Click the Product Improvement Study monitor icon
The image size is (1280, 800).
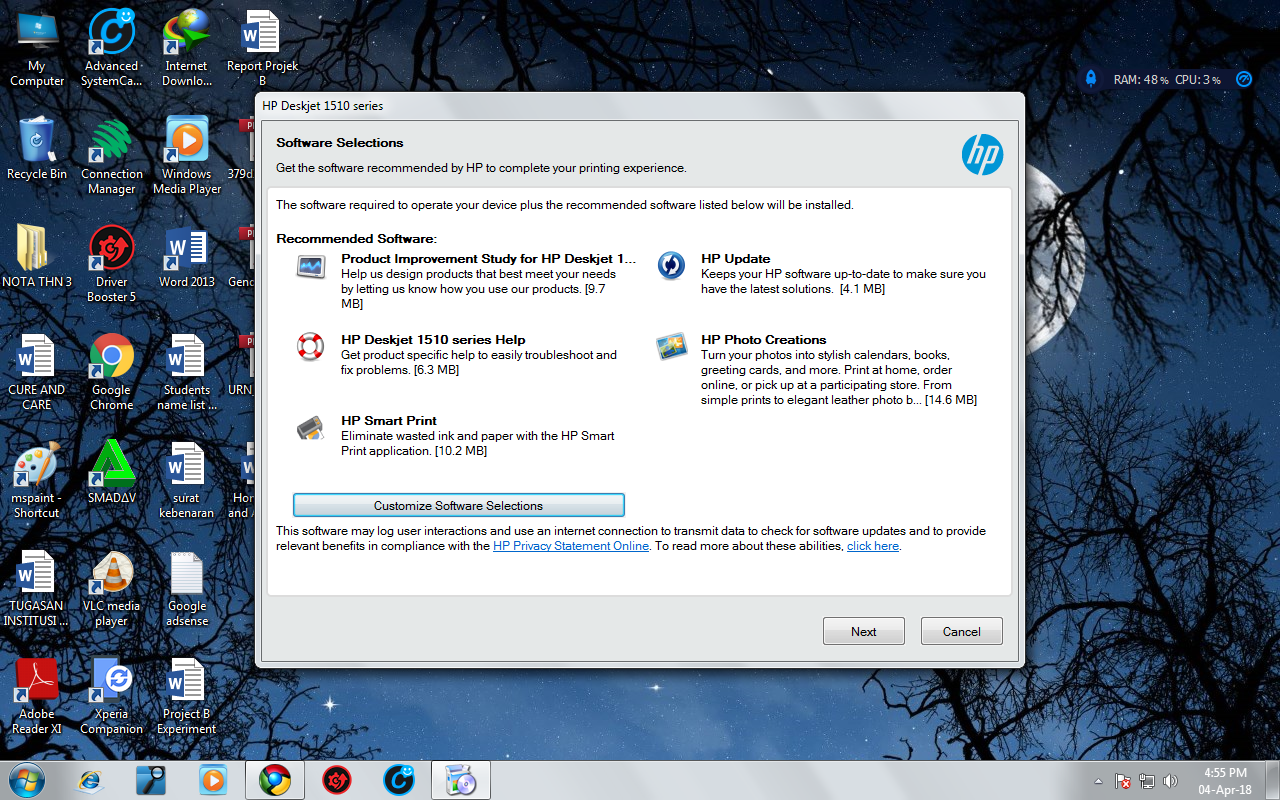311,266
